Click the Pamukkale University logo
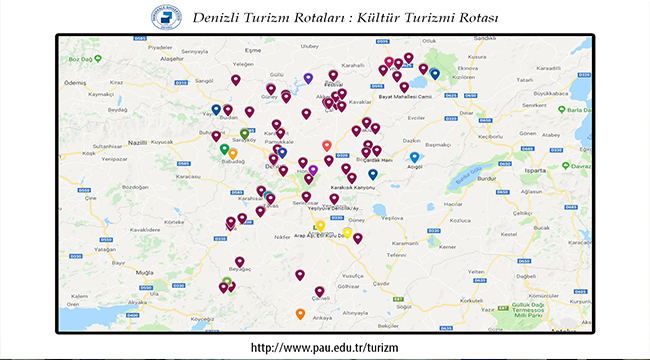The width and height of the screenshot is (650, 360). (x=166, y=17)
